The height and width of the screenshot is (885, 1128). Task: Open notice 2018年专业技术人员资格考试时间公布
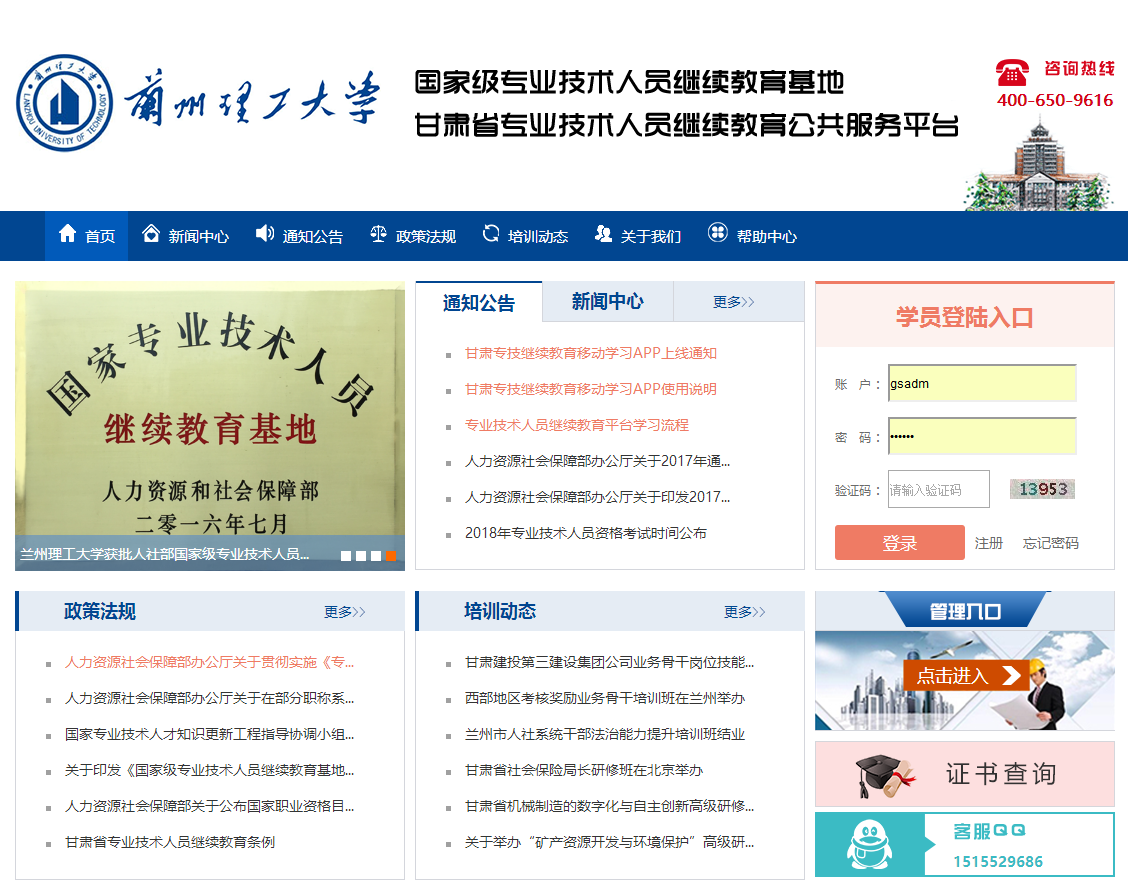point(586,533)
